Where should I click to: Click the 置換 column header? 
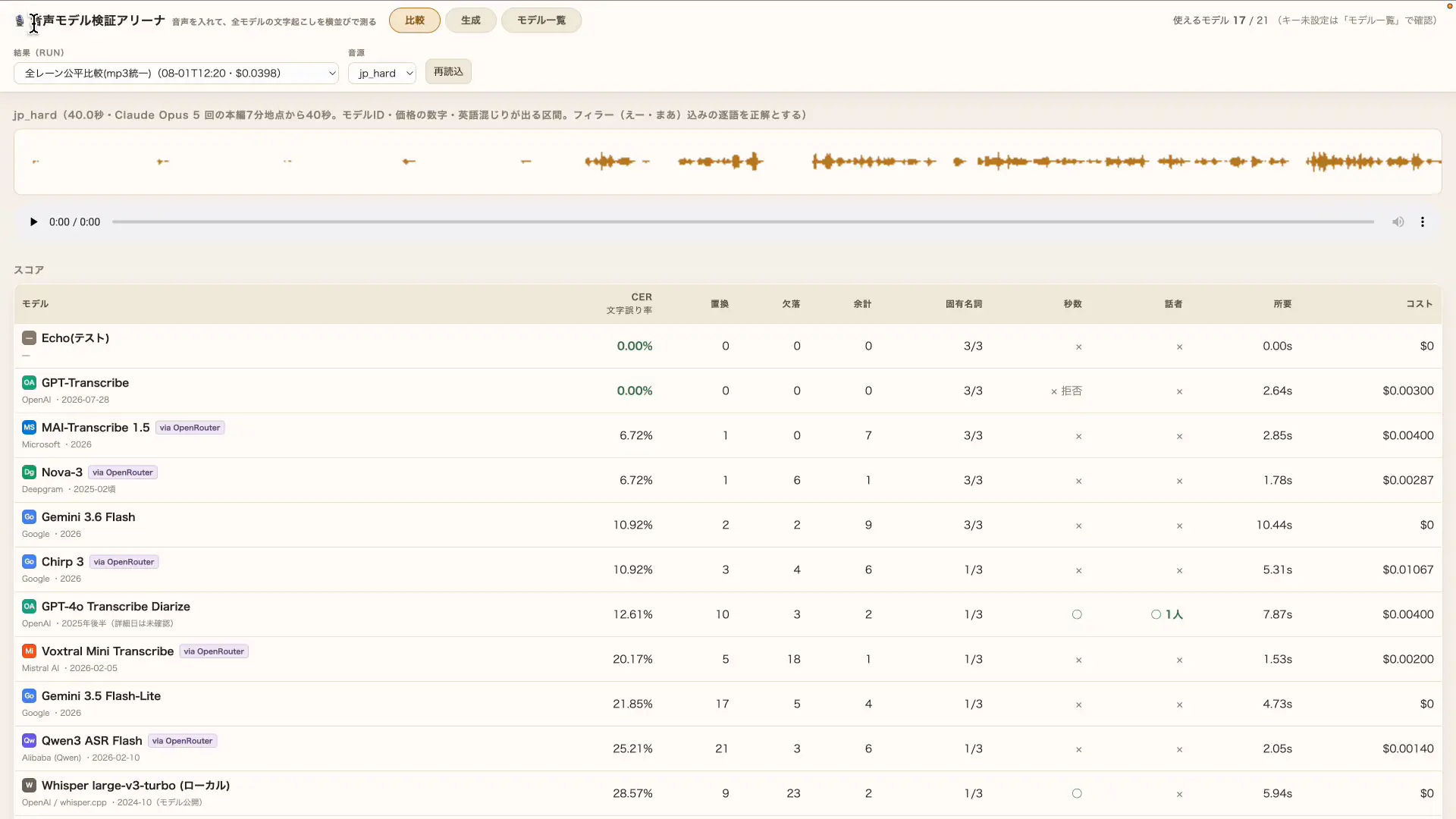(720, 304)
